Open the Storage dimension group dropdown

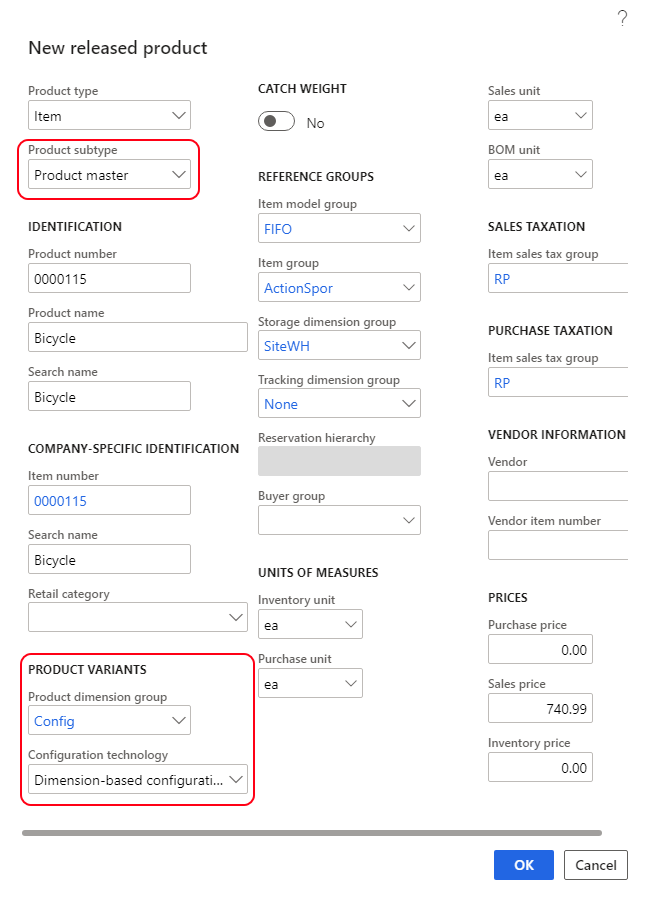(x=340, y=345)
